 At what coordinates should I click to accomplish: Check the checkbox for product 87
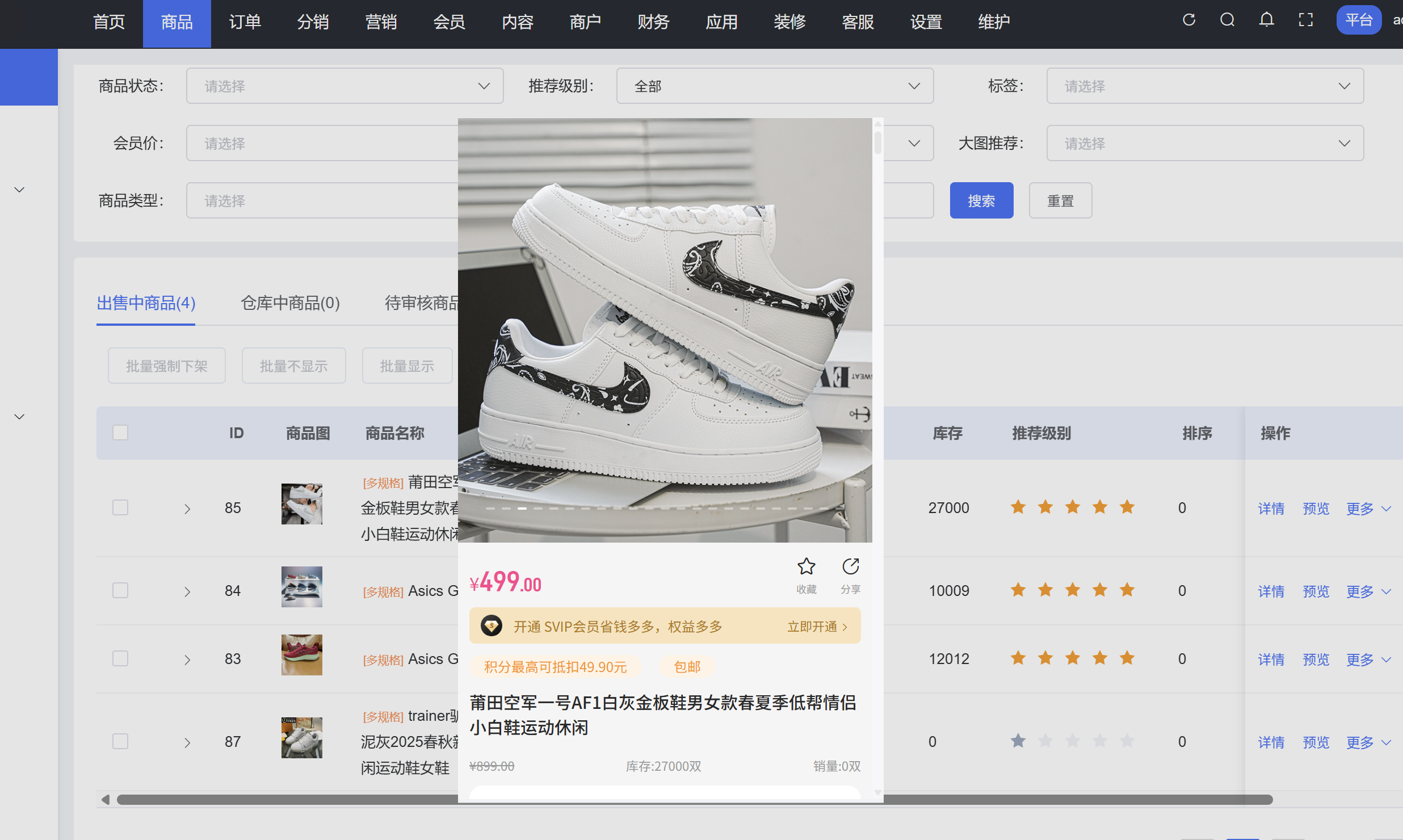pos(120,741)
